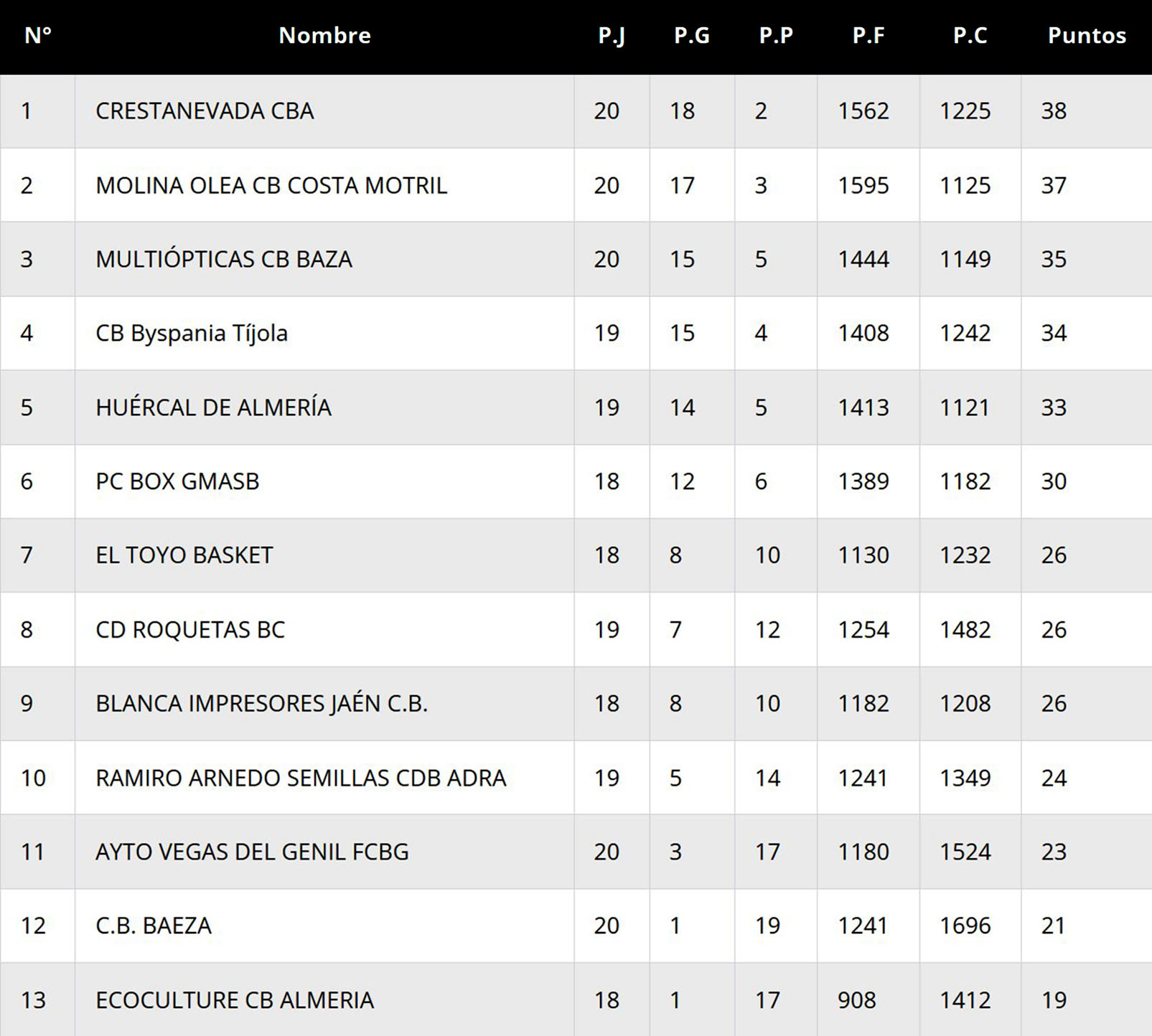1152x1036 pixels.
Task: Open CD ROQUETAS BC team entry
Action: [190, 630]
